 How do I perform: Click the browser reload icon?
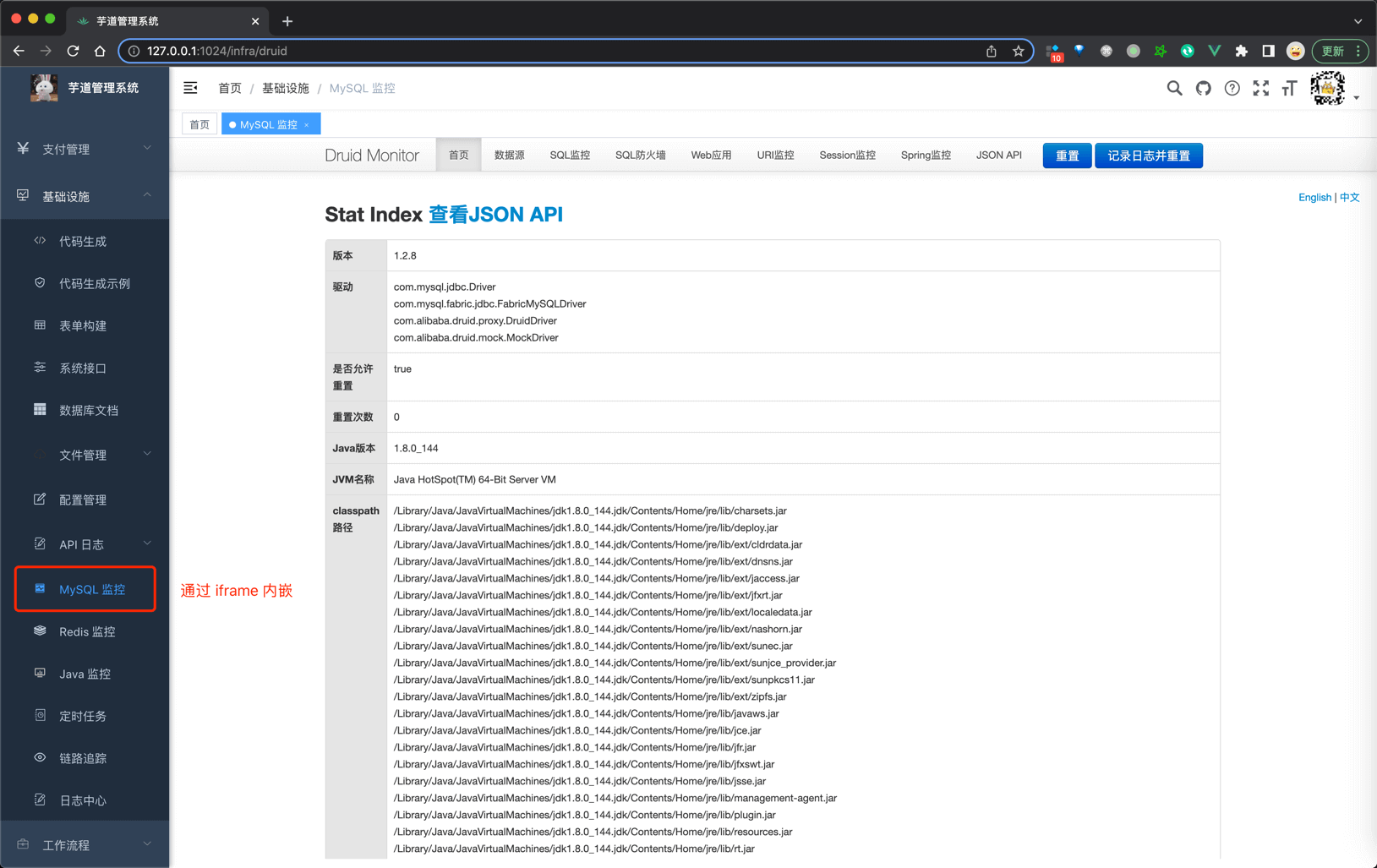click(x=74, y=51)
